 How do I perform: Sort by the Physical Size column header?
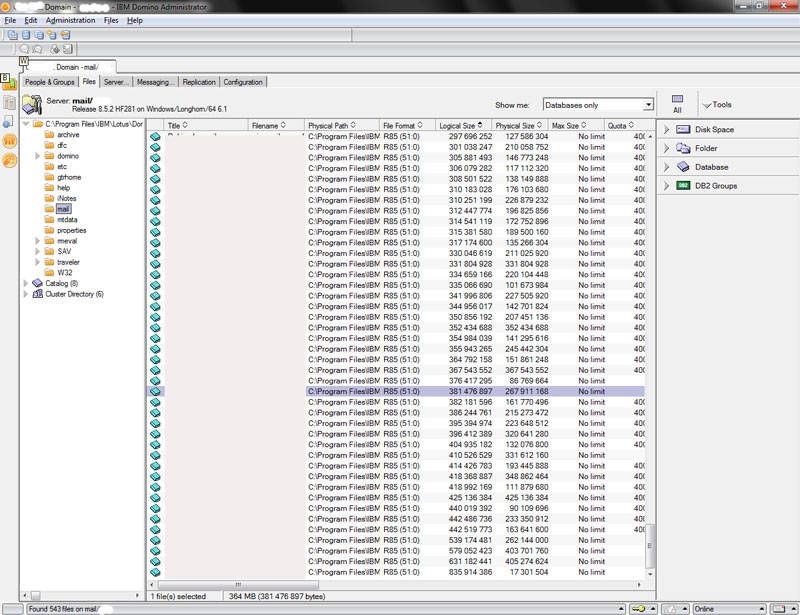pyautogui.click(x=519, y=126)
